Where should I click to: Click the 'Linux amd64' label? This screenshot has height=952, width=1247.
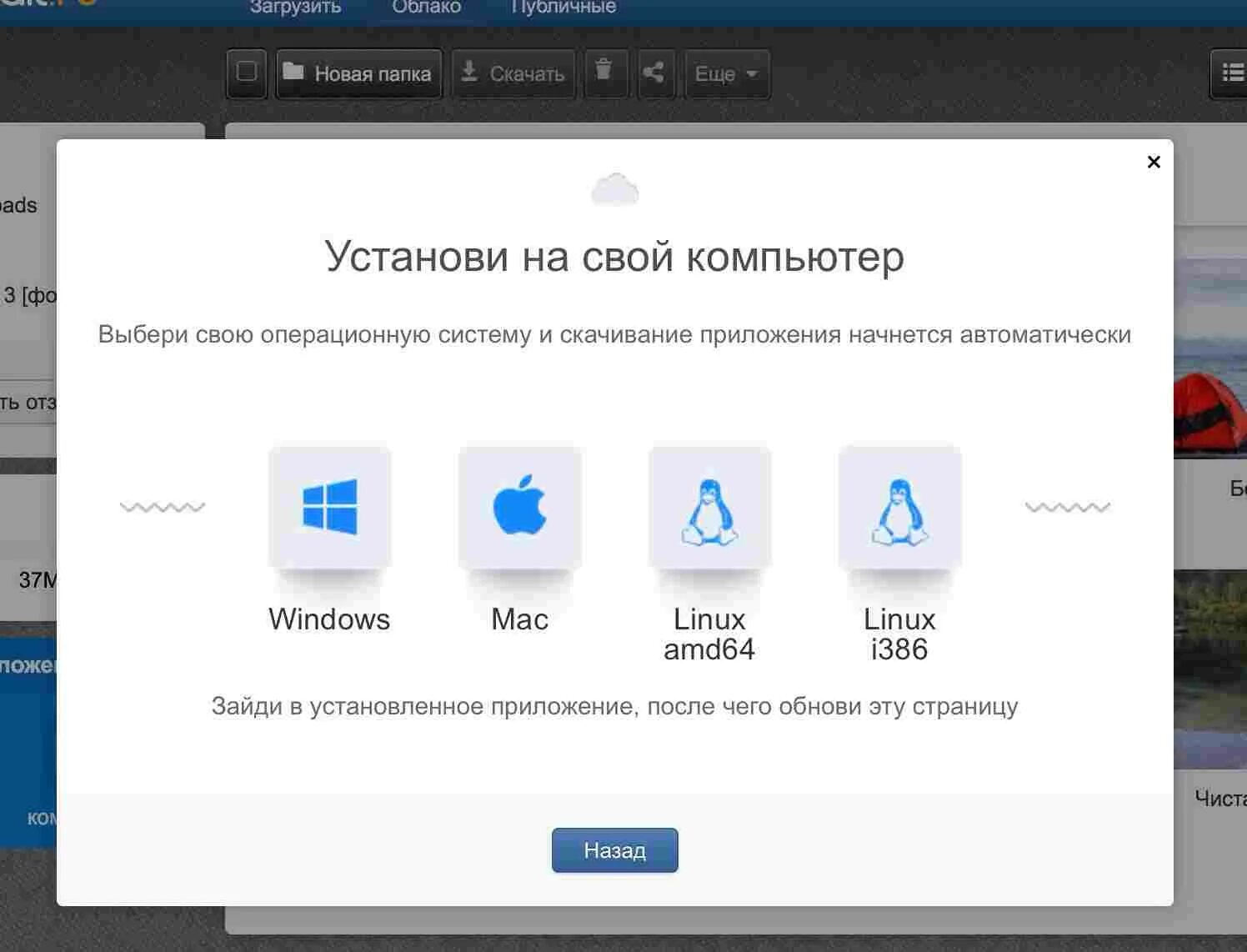pos(709,634)
